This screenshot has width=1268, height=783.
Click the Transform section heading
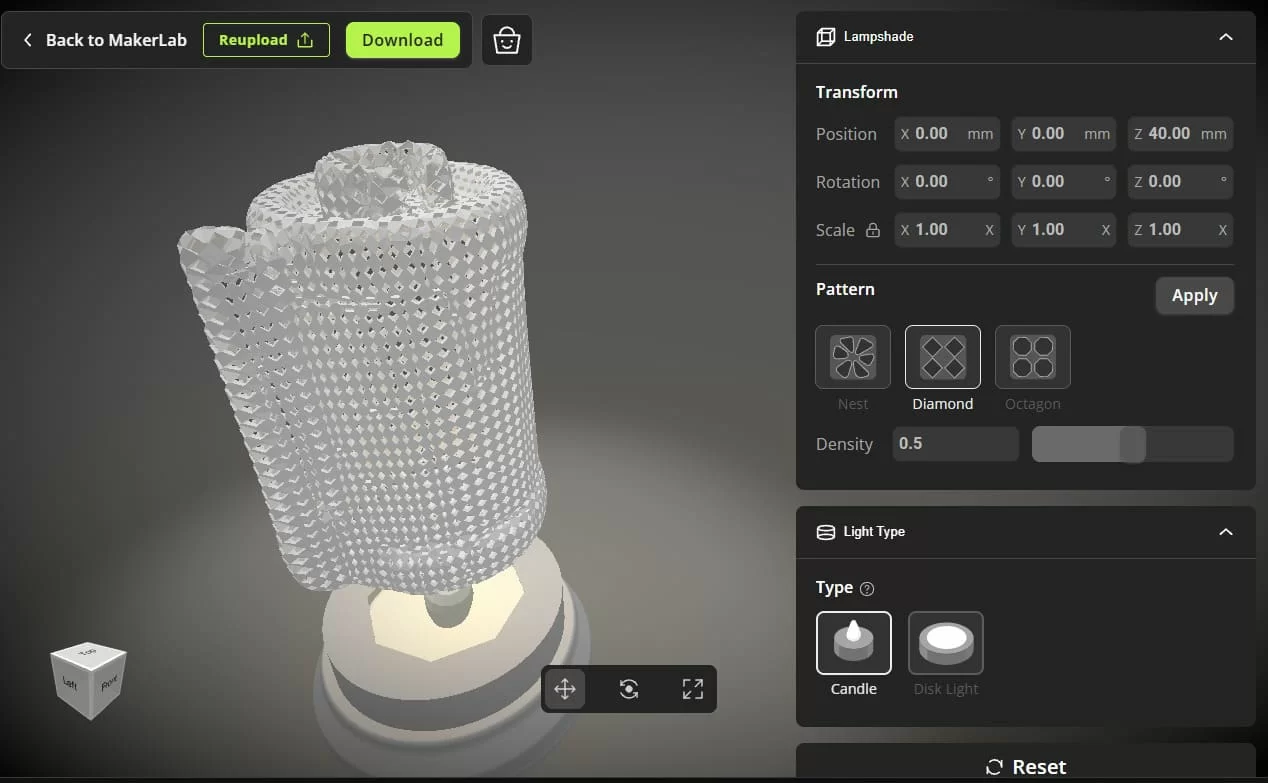click(x=856, y=92)
